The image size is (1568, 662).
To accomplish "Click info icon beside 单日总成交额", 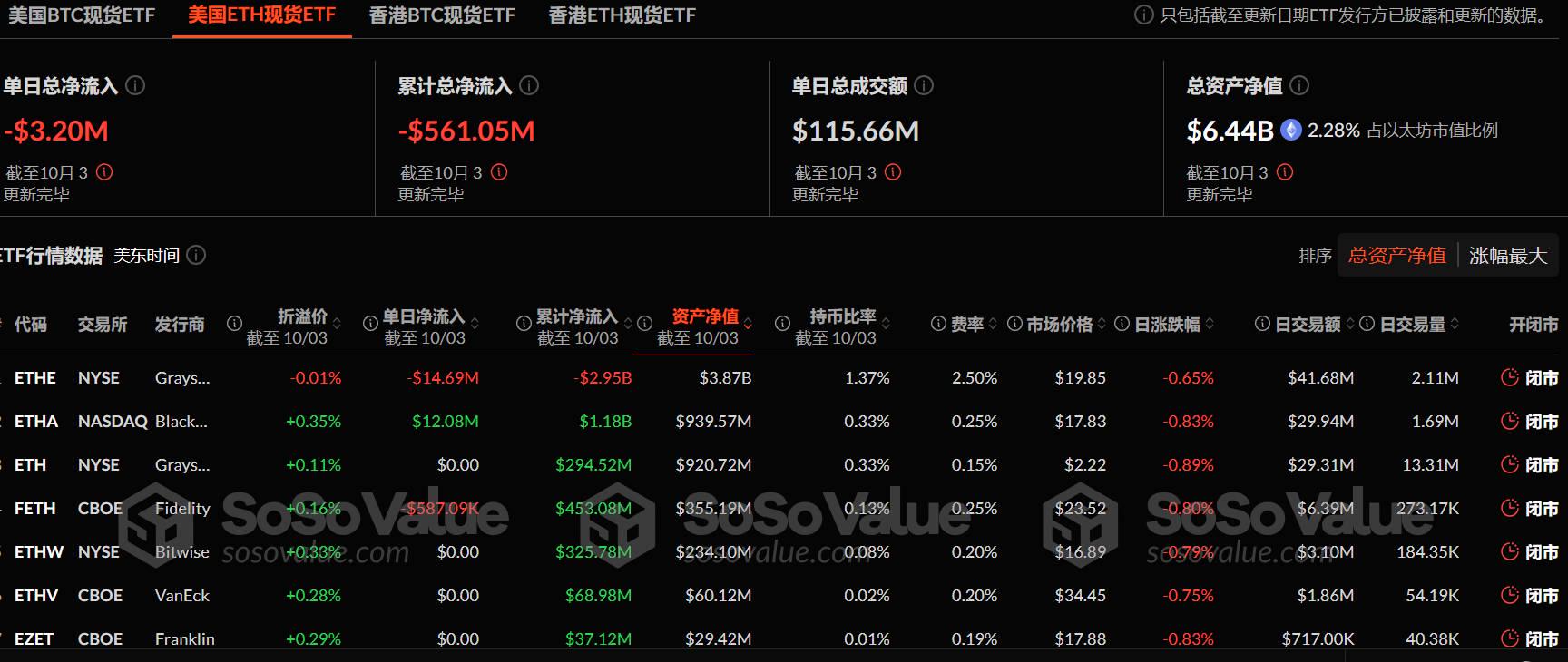I will tap(924, 86).
